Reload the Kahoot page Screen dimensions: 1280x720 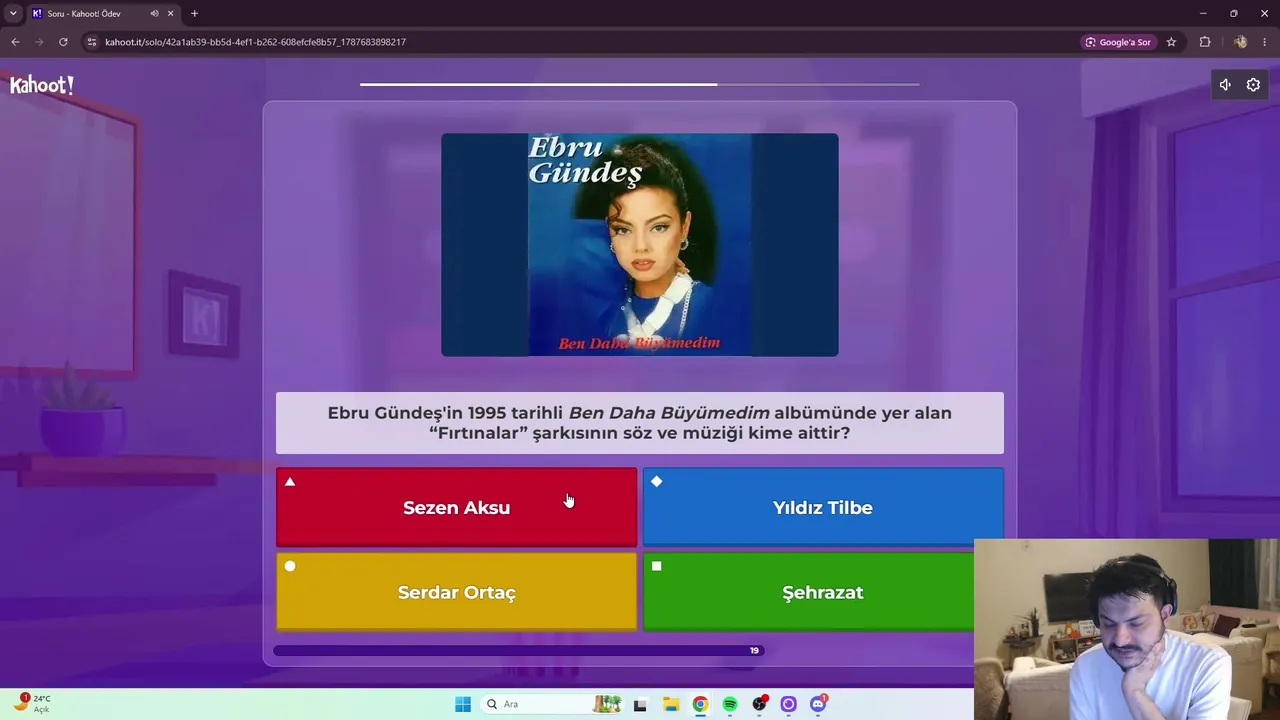click(63, 42)
